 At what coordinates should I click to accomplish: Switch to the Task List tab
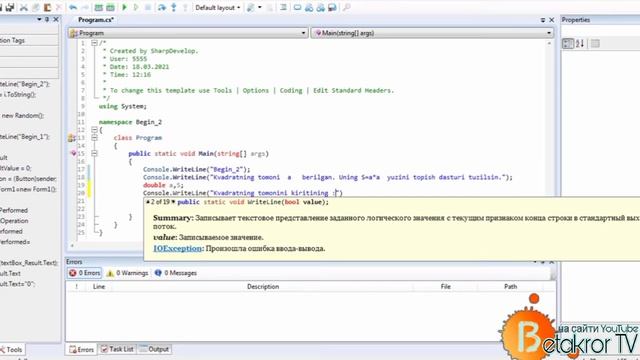click(117, 349)
